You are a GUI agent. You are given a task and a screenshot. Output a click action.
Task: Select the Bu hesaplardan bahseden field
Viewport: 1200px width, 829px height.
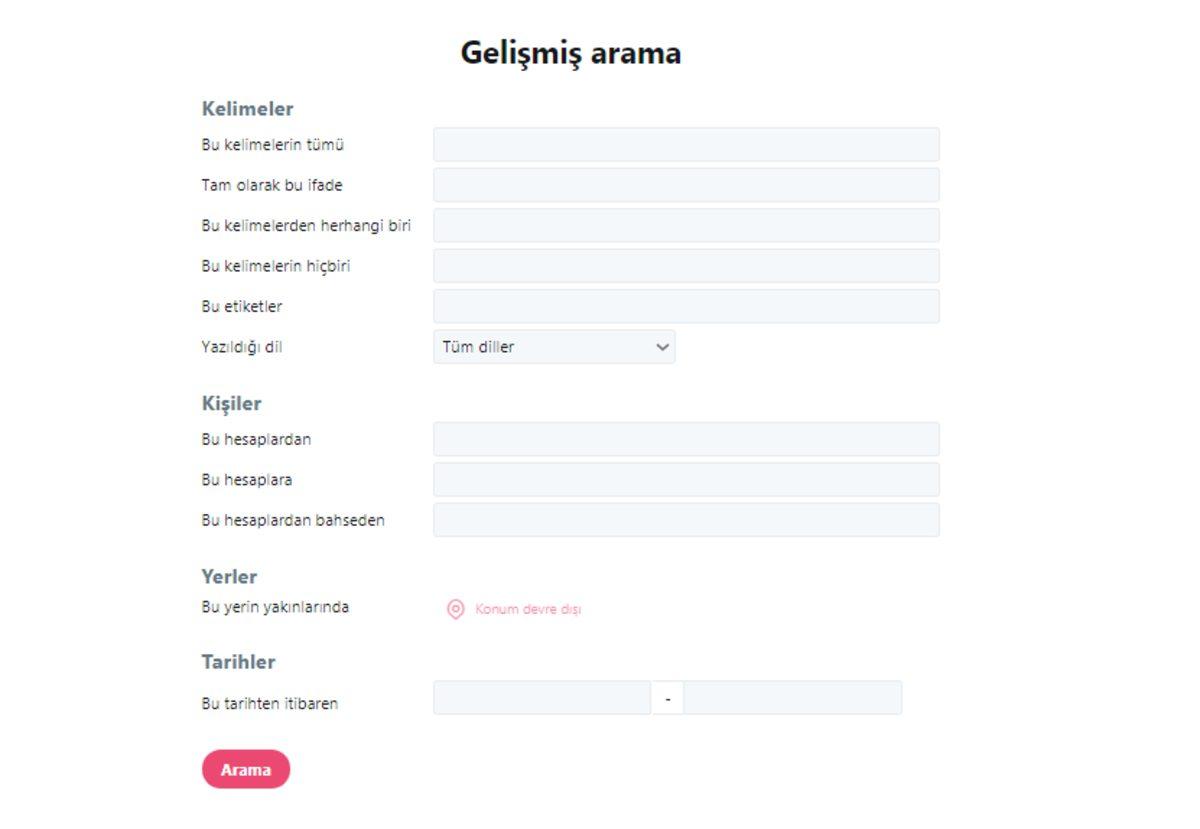(684, 519)
